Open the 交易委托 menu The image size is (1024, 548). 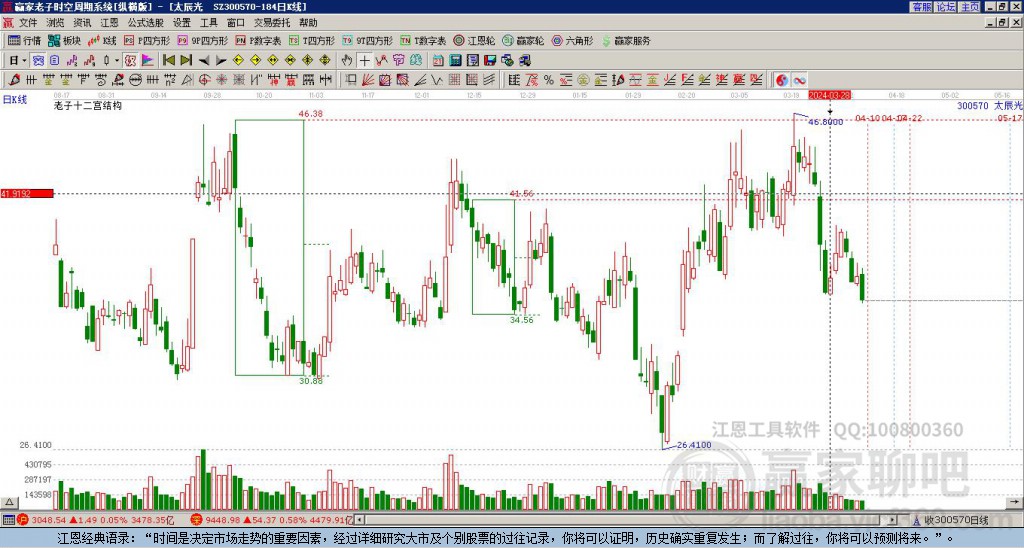[x=272, y=23]
